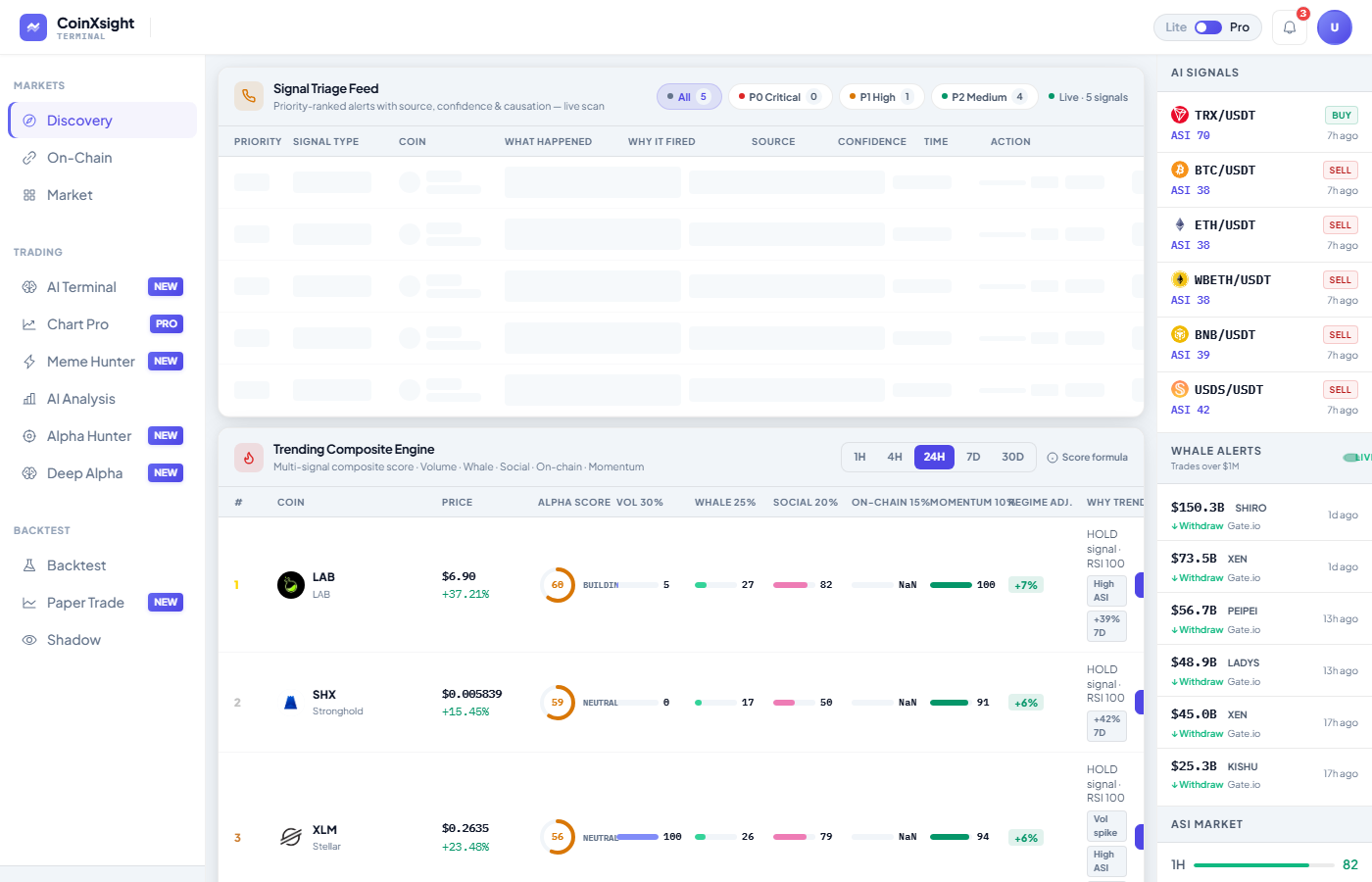Select the 30D timeframe
Image resolution: width=1372 pixels, height=882 pixels.
(1012, 457)
